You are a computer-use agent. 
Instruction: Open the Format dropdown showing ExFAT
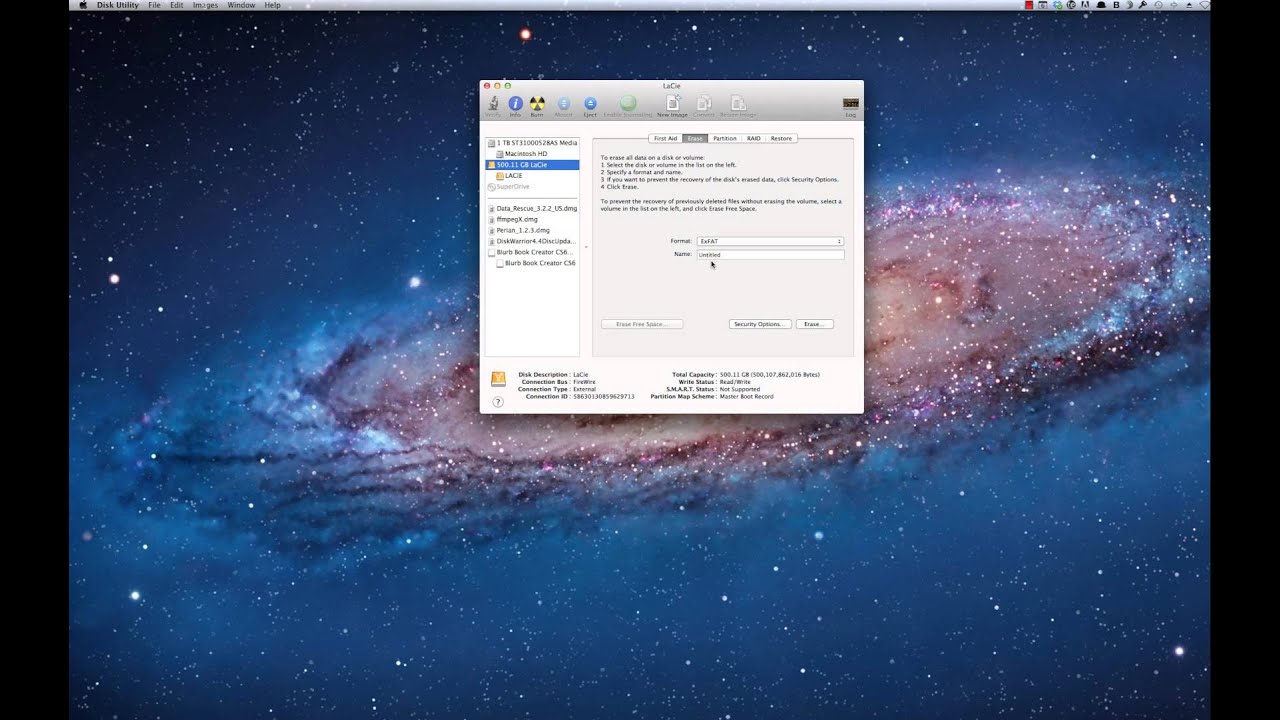(x=770, y=241)
